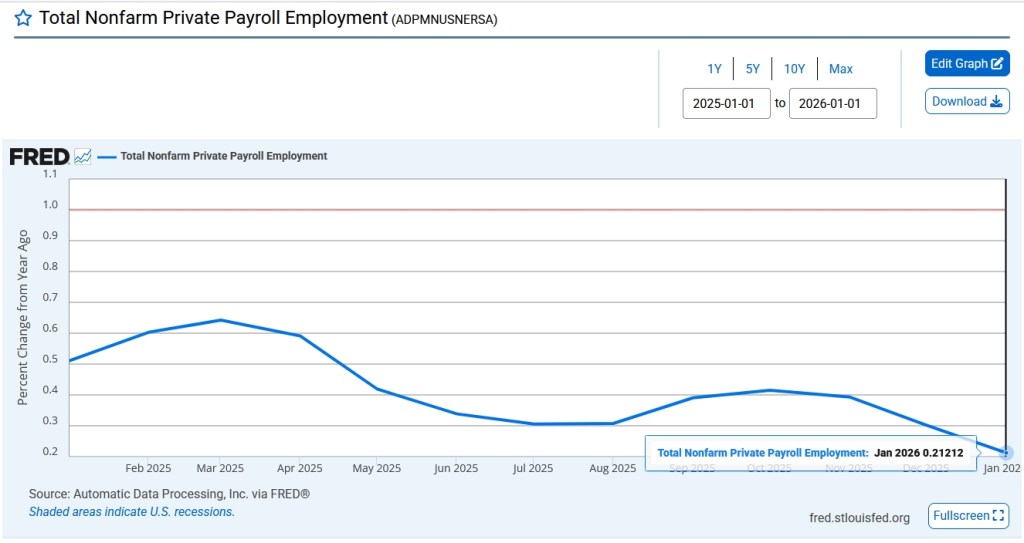Click the FRED logo above the chart

(x=39, y=156)
